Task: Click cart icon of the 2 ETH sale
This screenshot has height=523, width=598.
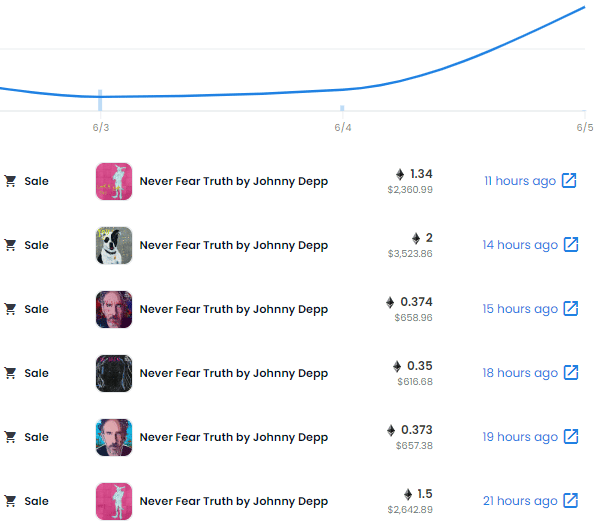Action: tap(10, 245)
